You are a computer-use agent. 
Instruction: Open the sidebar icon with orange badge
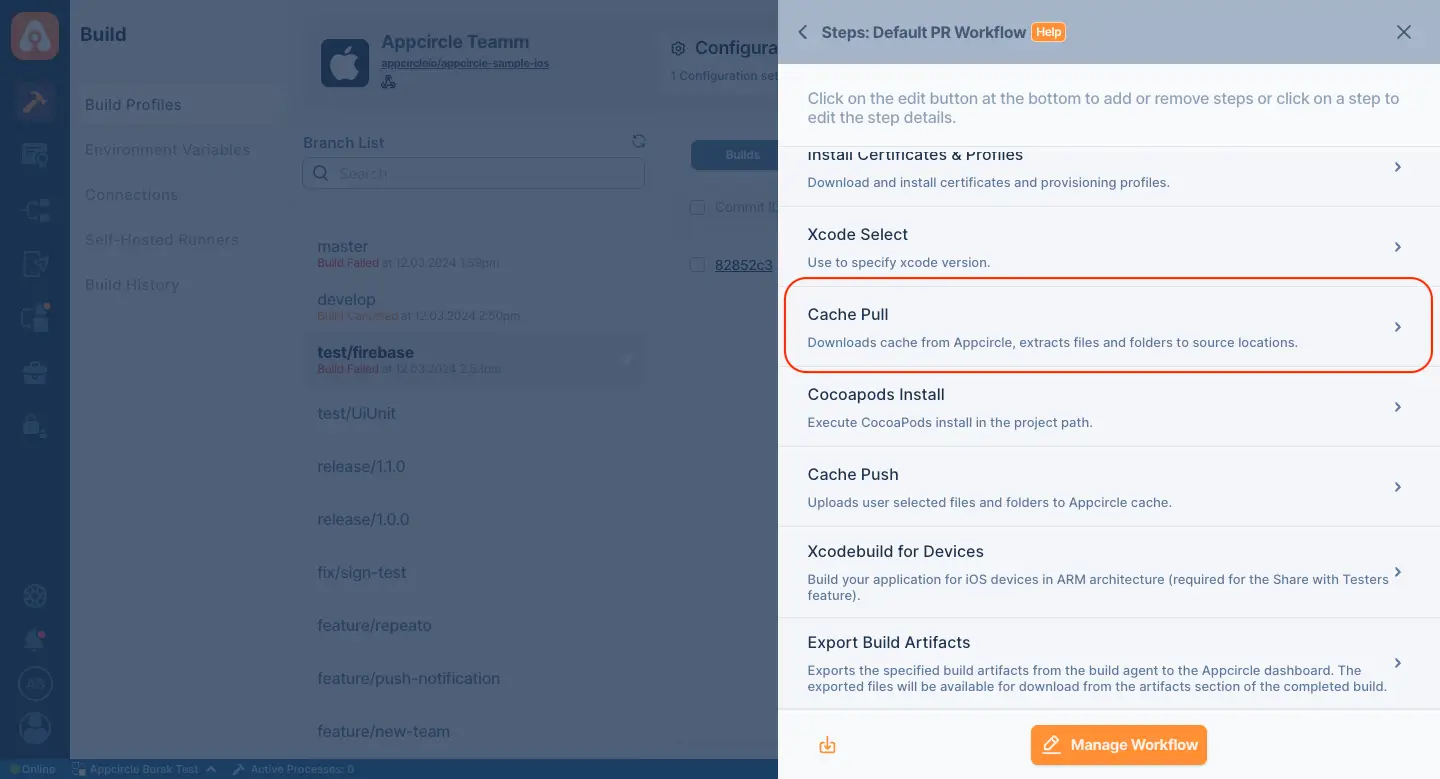pyautogui.click(x=35, y=318)
